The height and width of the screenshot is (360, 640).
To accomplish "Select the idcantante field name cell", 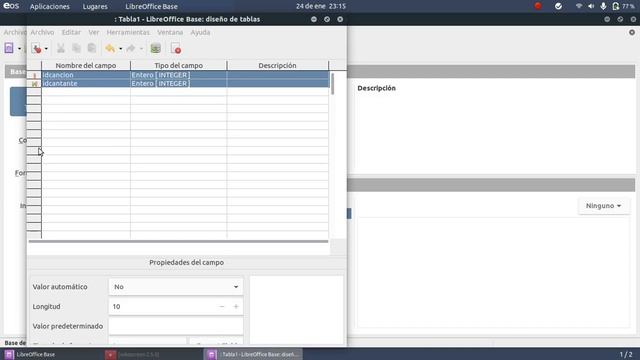I will click(86, 83).
